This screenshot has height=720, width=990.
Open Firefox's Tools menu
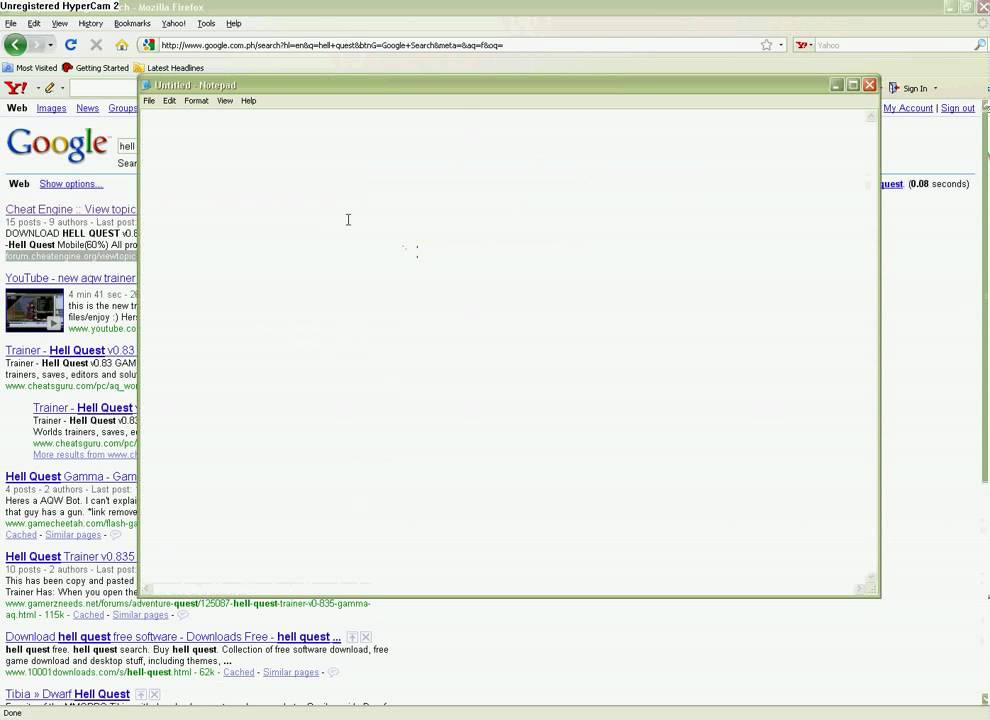click(206, 23)
